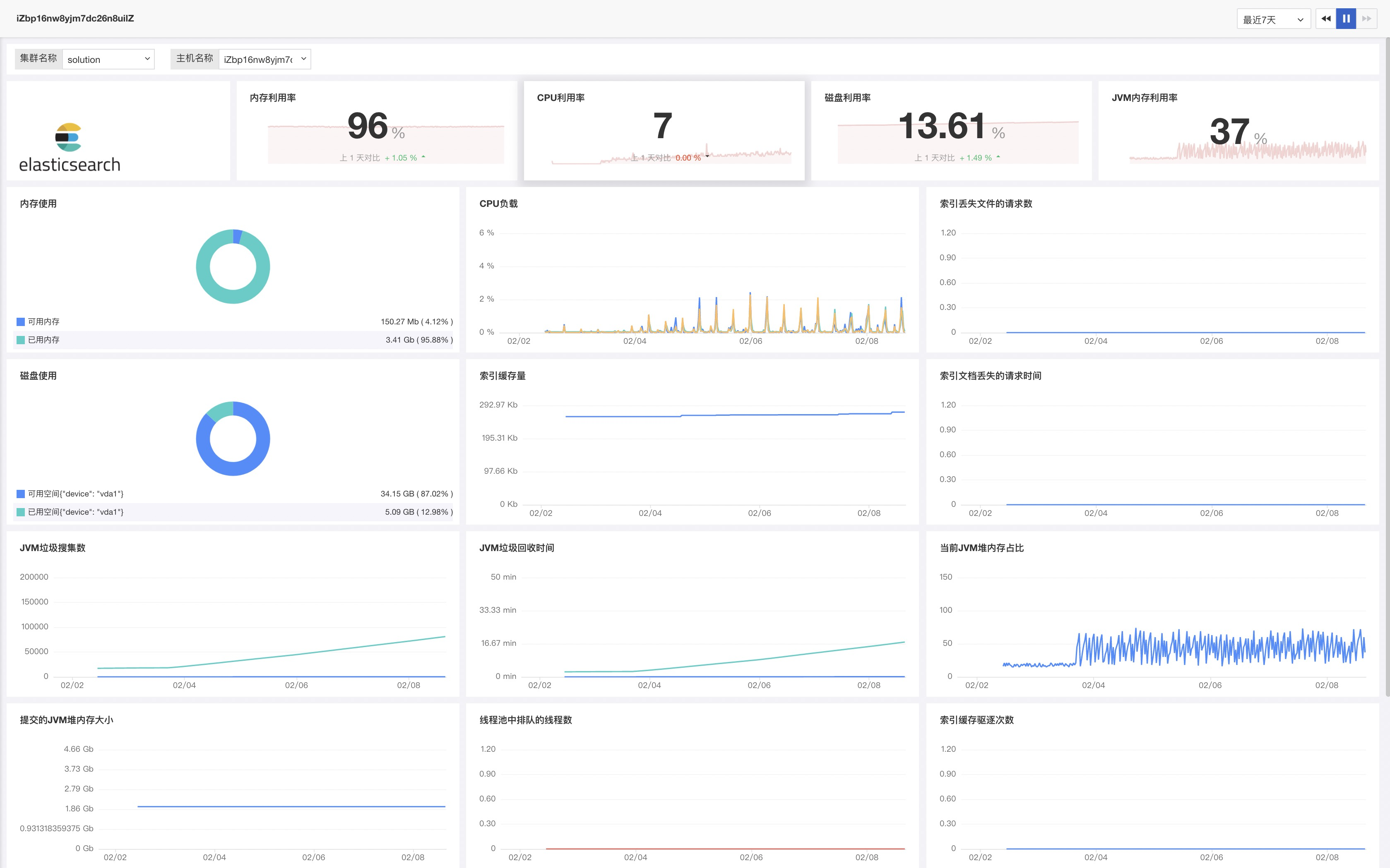This screenshot has height=868, width=1390.
Task: Click the disk usage up-arrow trend indicator
Action: point(998,157)
